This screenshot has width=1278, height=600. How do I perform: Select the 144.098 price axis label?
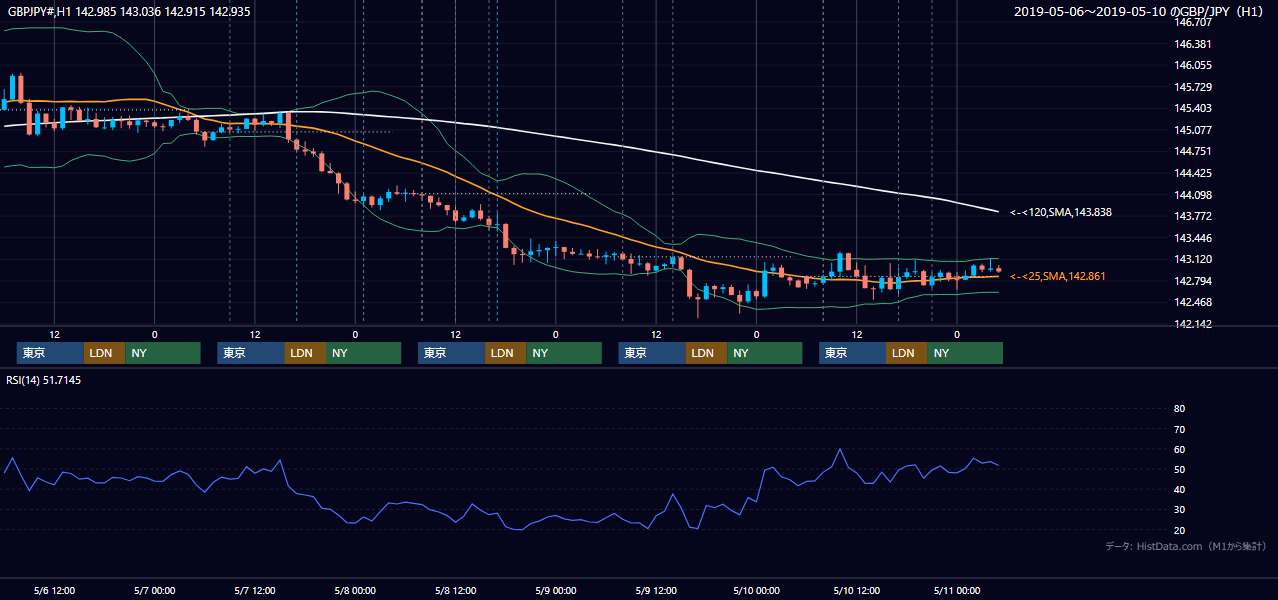tap(1192, 195)
